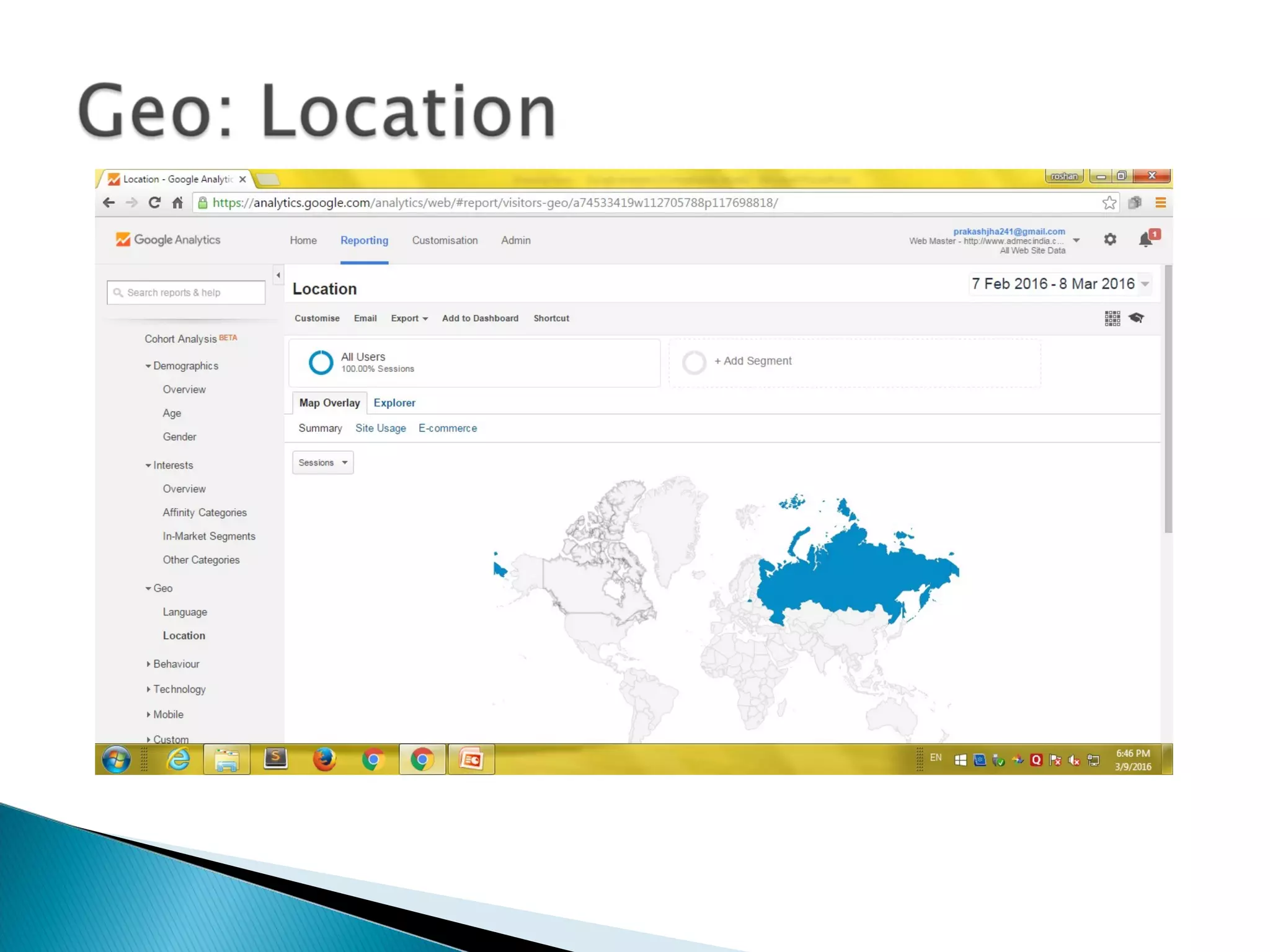
Task: Open the Sessions metric dropdown
Action: coord(322,462)
